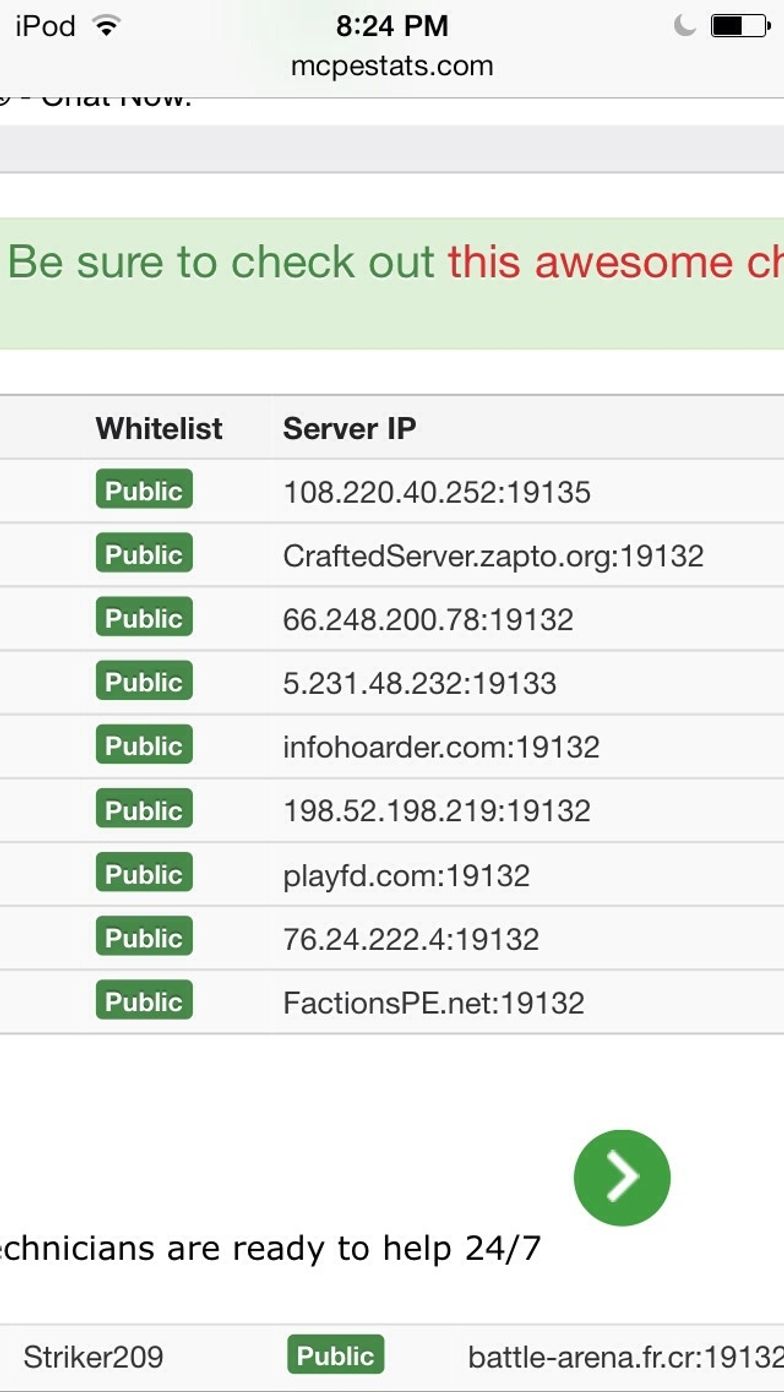784x1392 pixels.
Task: Tap Public badge beside 108.220.40.252:19135
Action: (x=144, y=490)
